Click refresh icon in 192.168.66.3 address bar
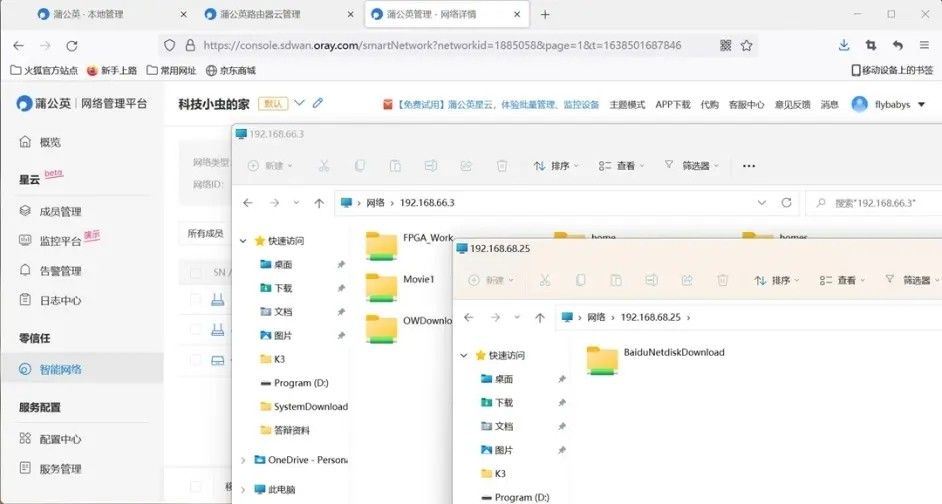 (x=788, y=203)
